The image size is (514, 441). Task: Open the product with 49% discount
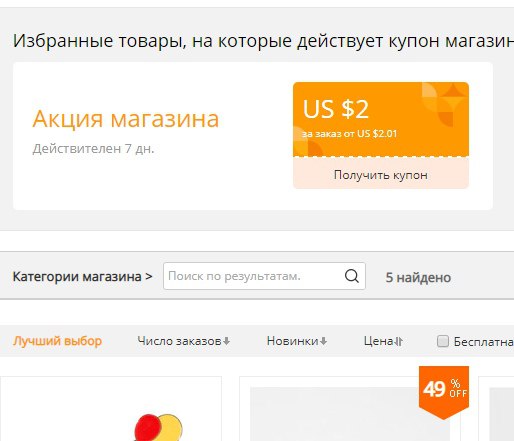click(350, 413)
